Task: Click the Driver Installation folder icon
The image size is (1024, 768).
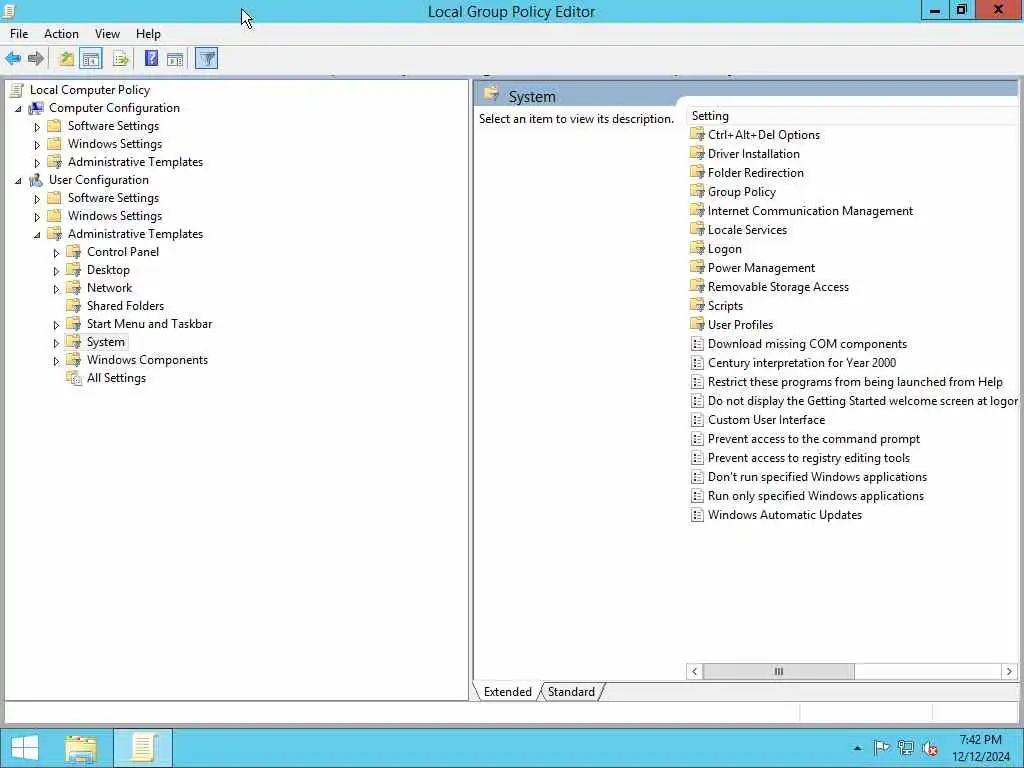Action: tap(697, 154)
